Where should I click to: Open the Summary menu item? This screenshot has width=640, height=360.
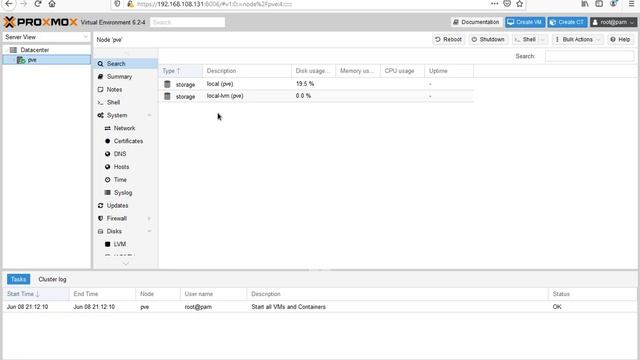tap(125, 77)
